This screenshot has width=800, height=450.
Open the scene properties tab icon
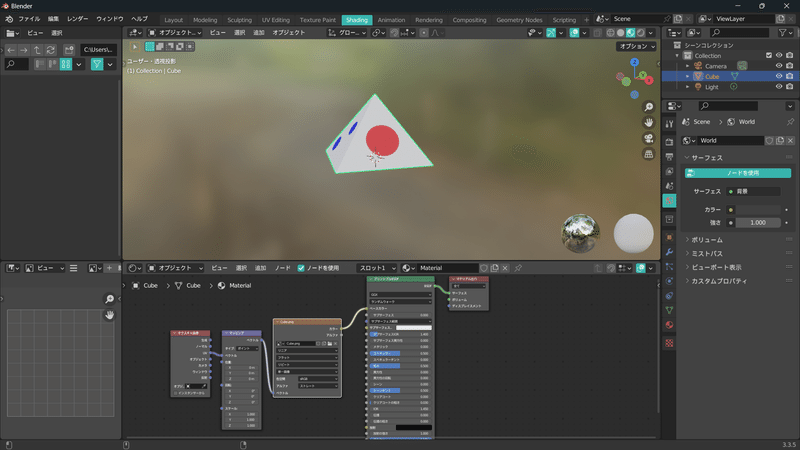(669, 186)
